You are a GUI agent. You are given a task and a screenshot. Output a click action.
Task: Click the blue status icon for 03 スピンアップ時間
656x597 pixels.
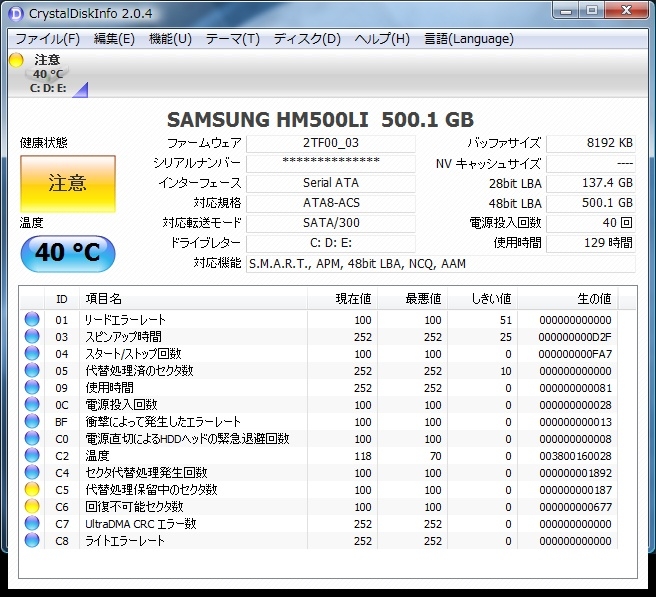32,336
